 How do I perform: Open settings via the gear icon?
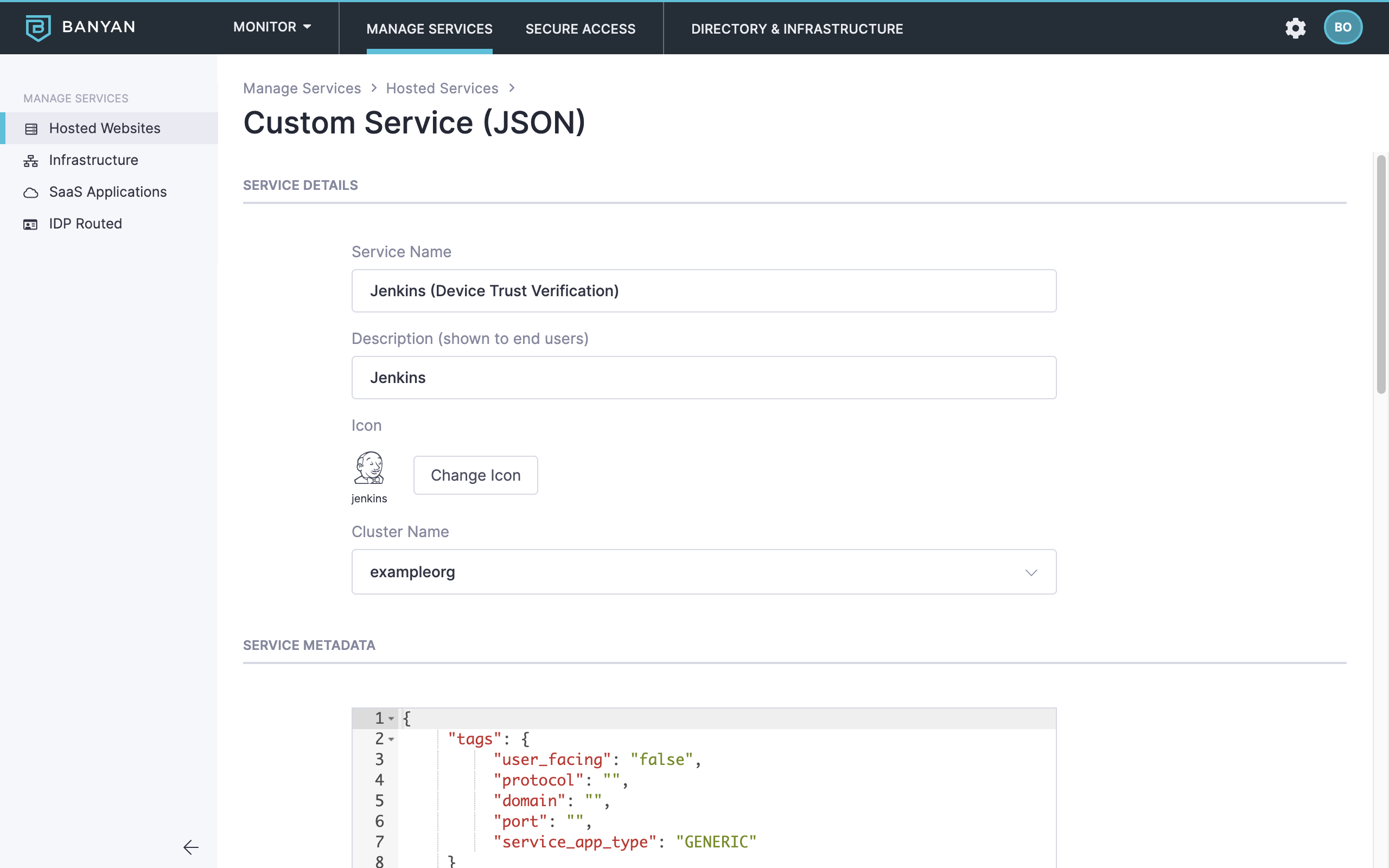click(x=1295, y=28)
